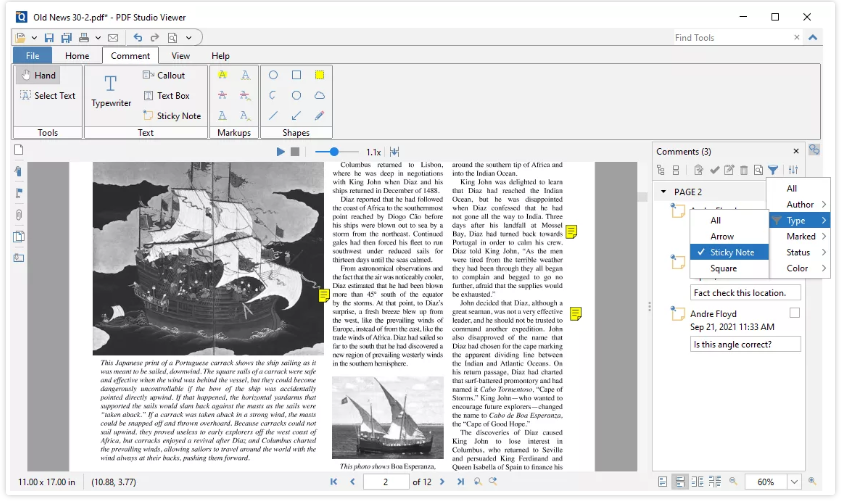
Task: Jump to the first page
Action: [334, 483]
